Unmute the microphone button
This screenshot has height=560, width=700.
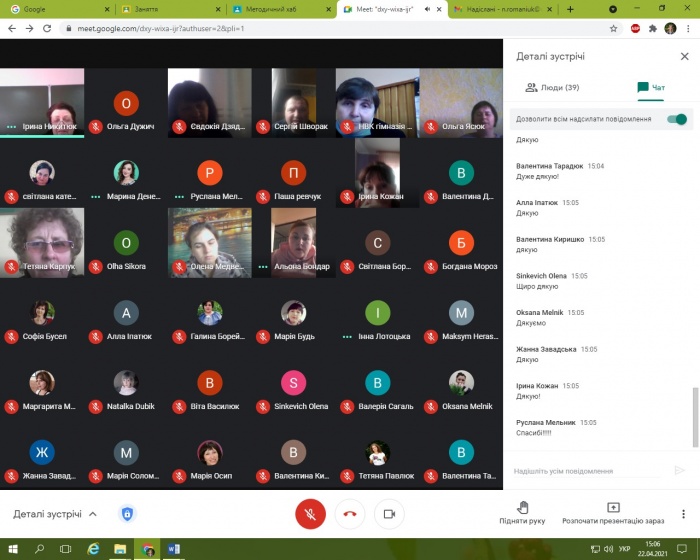[310, 514]
